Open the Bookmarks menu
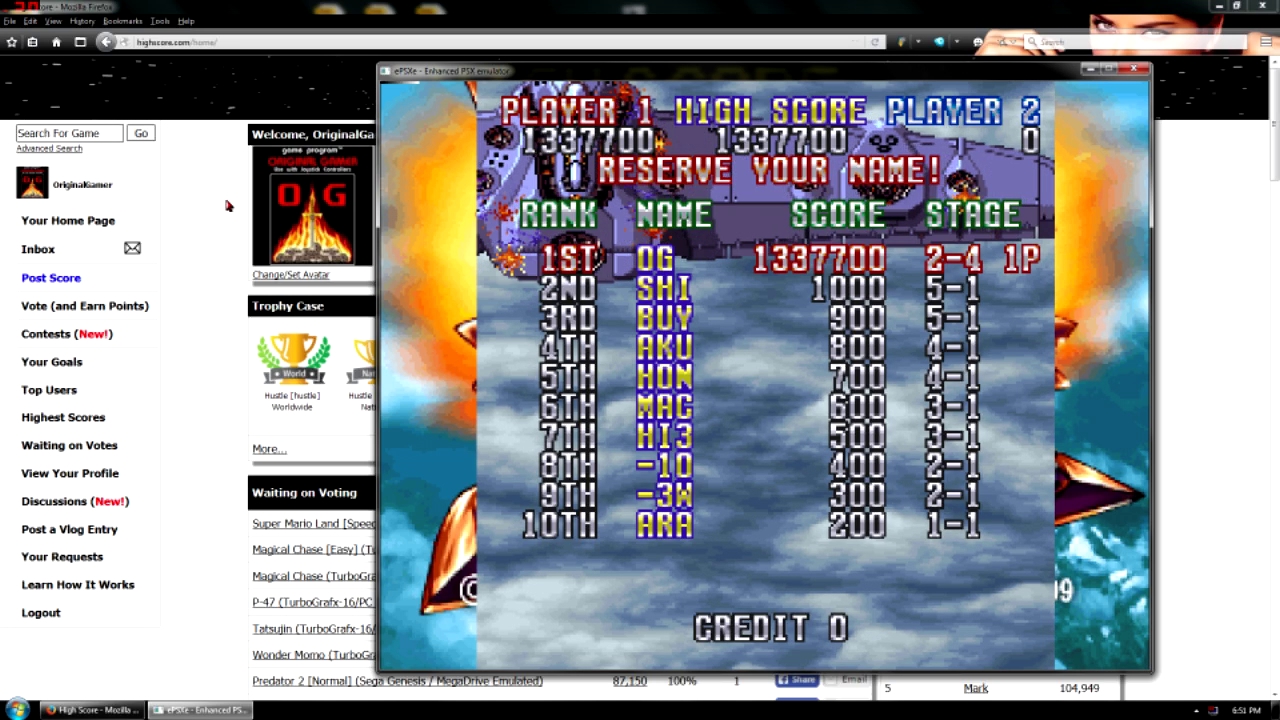Image resolution: width=1280 pixels, height=720 pixels. 122,21
